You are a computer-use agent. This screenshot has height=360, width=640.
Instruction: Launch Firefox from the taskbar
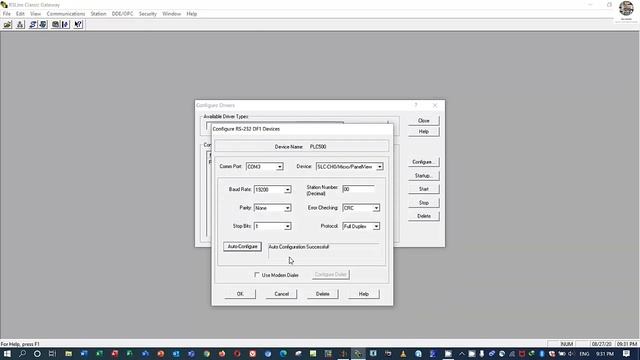222,354
